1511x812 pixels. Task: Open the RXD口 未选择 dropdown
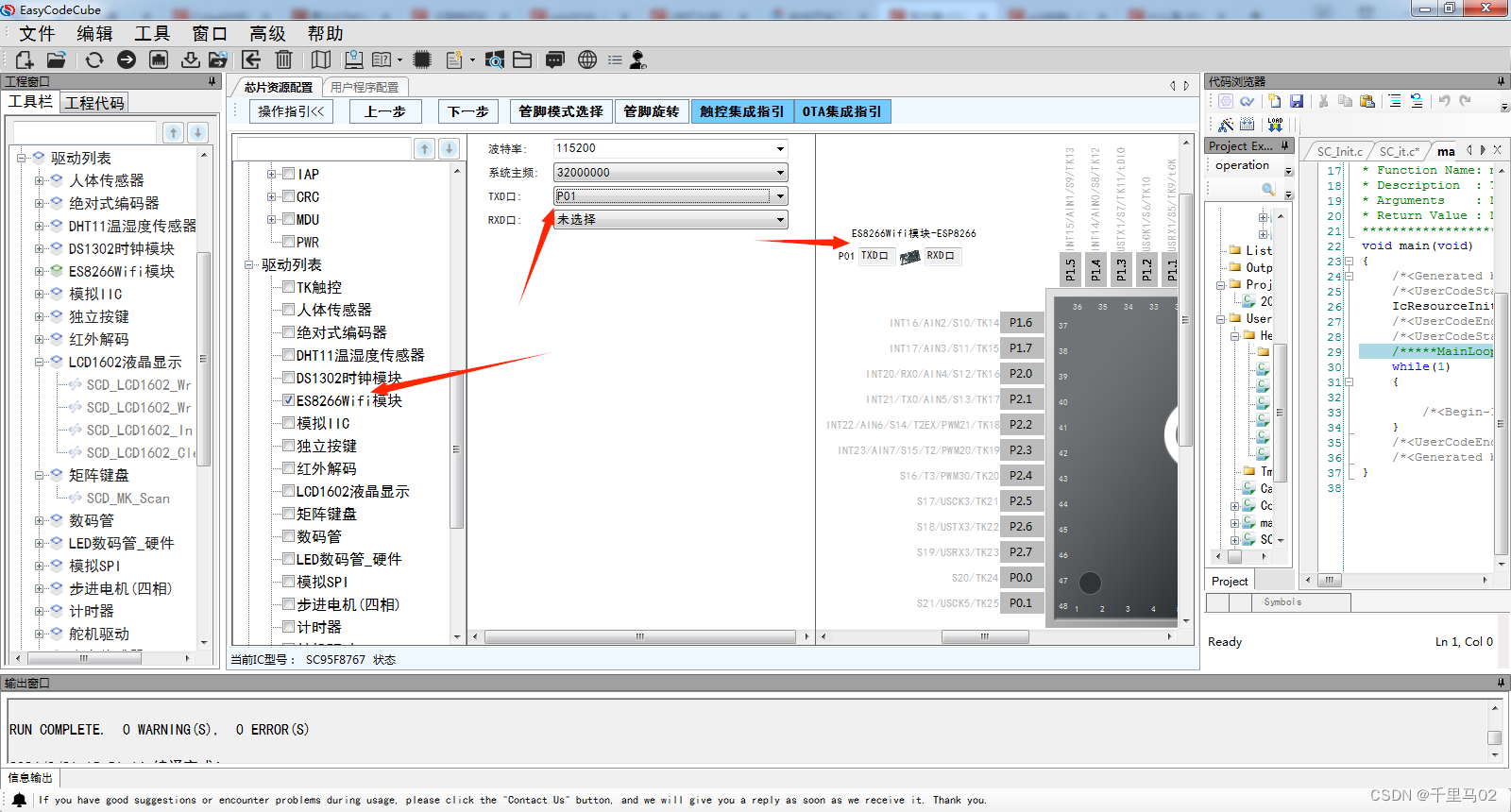[x=780, y=219]
